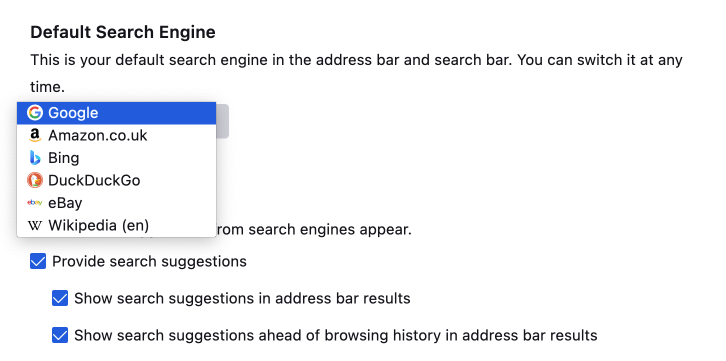Click the DuckDuckGo duck logo icon
This screenshot has height=361, width=726.
pyautogui.click(x=35, y=180)
